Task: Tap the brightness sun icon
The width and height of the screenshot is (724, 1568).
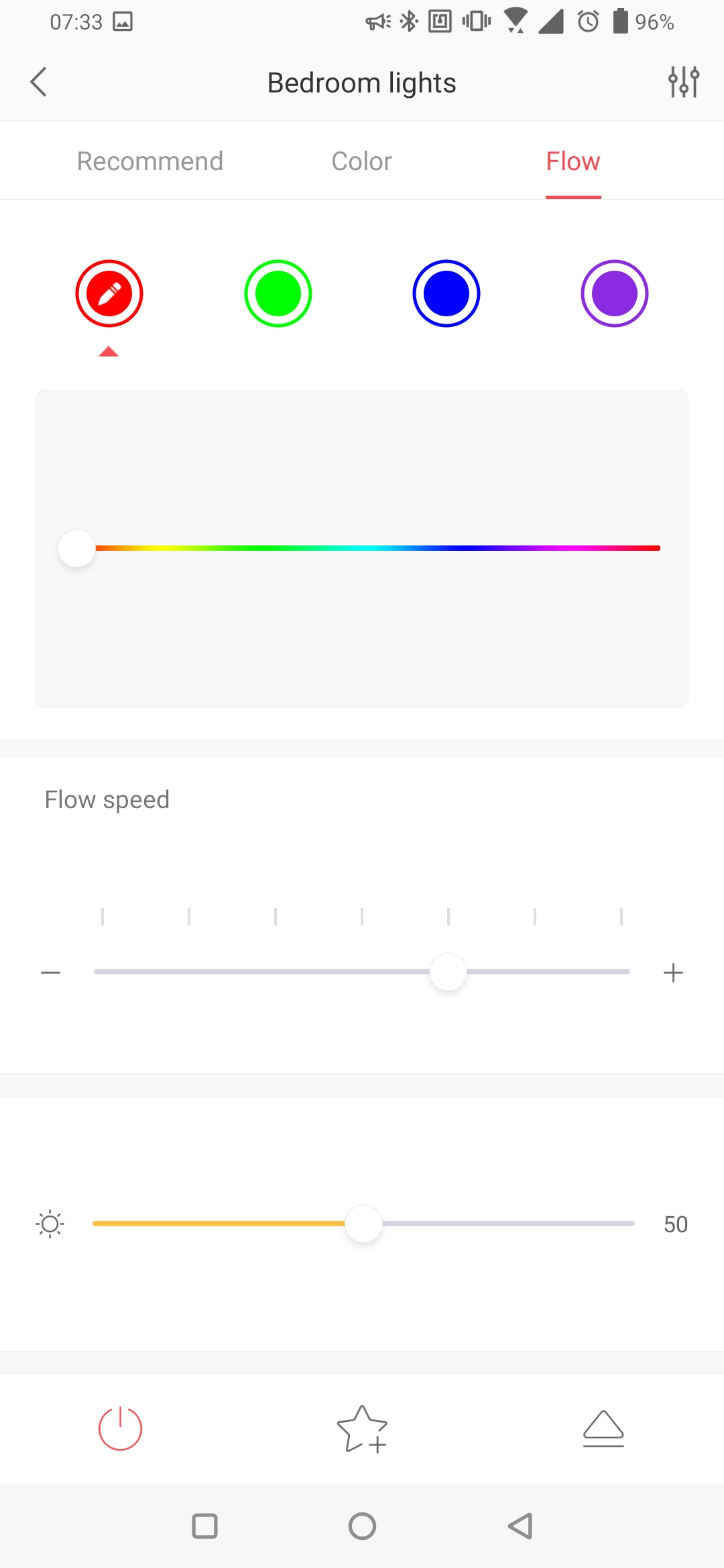Action: (50, 1224)
